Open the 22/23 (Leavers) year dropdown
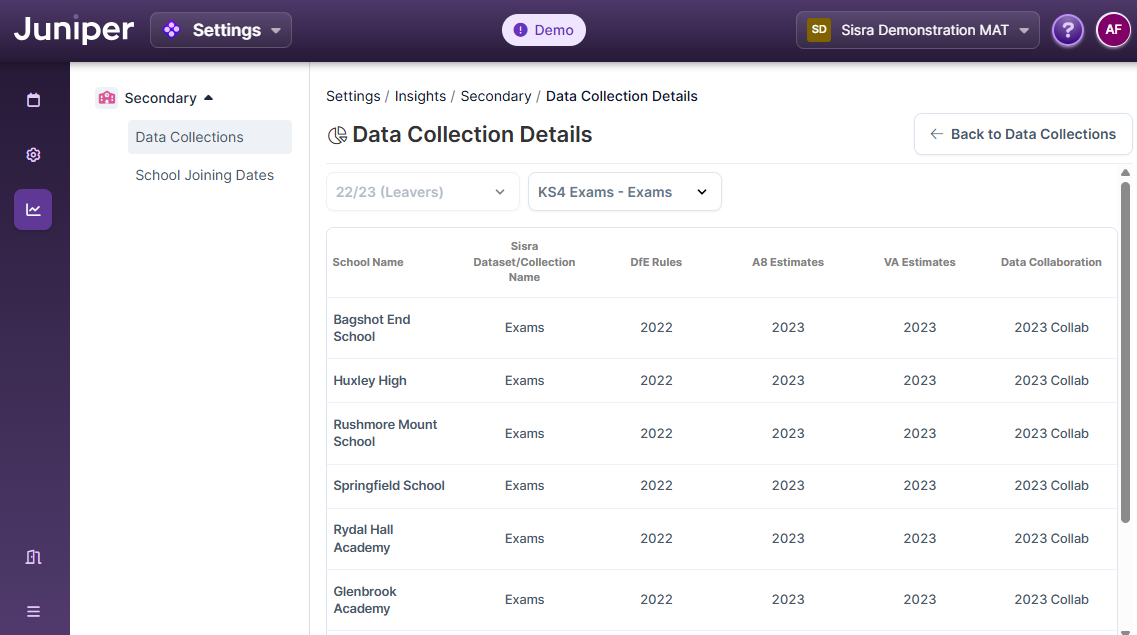Screen dimensions: 1137x635 tap(422, 192)
